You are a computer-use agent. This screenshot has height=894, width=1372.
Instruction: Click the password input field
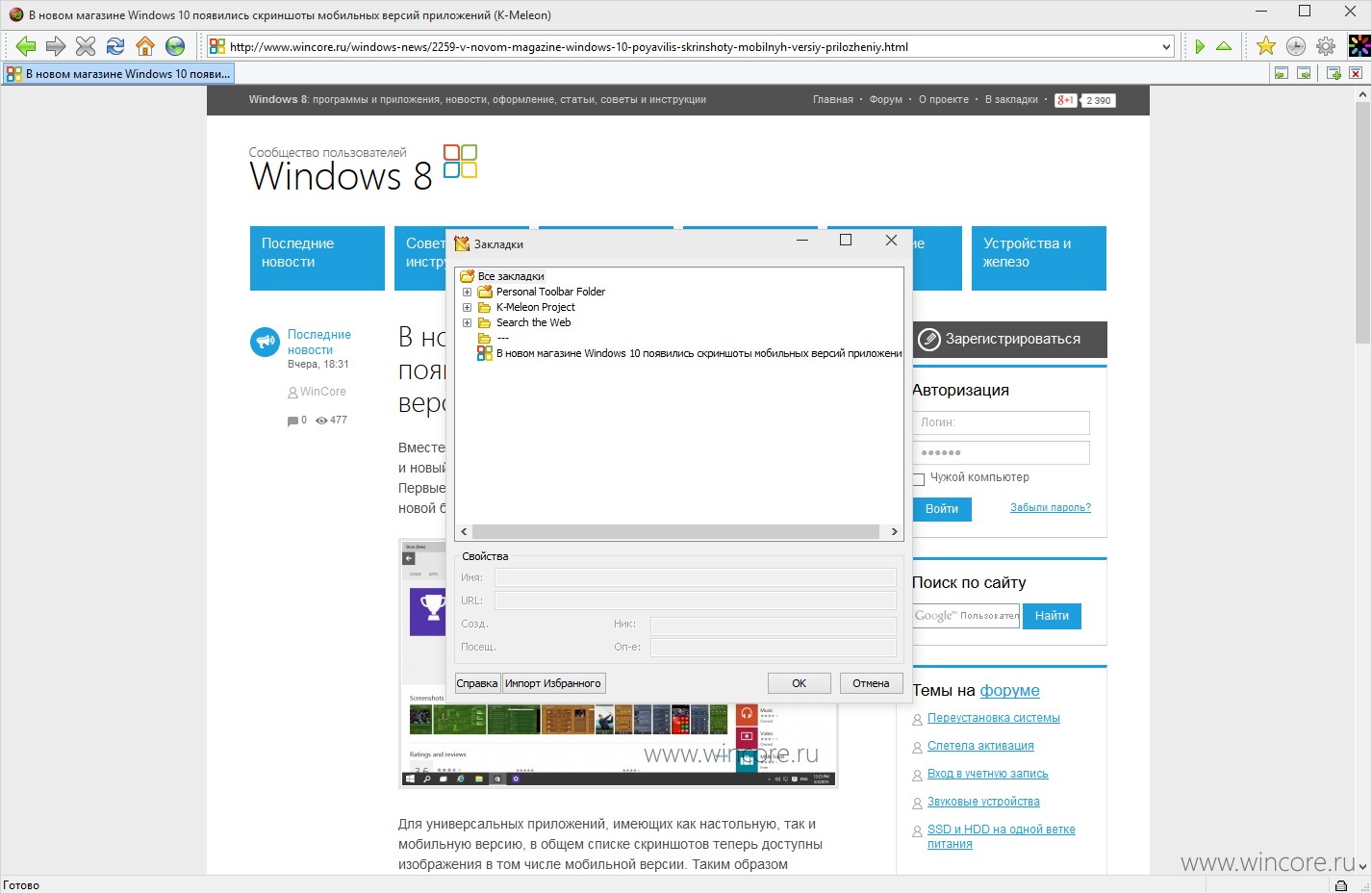1001,452
